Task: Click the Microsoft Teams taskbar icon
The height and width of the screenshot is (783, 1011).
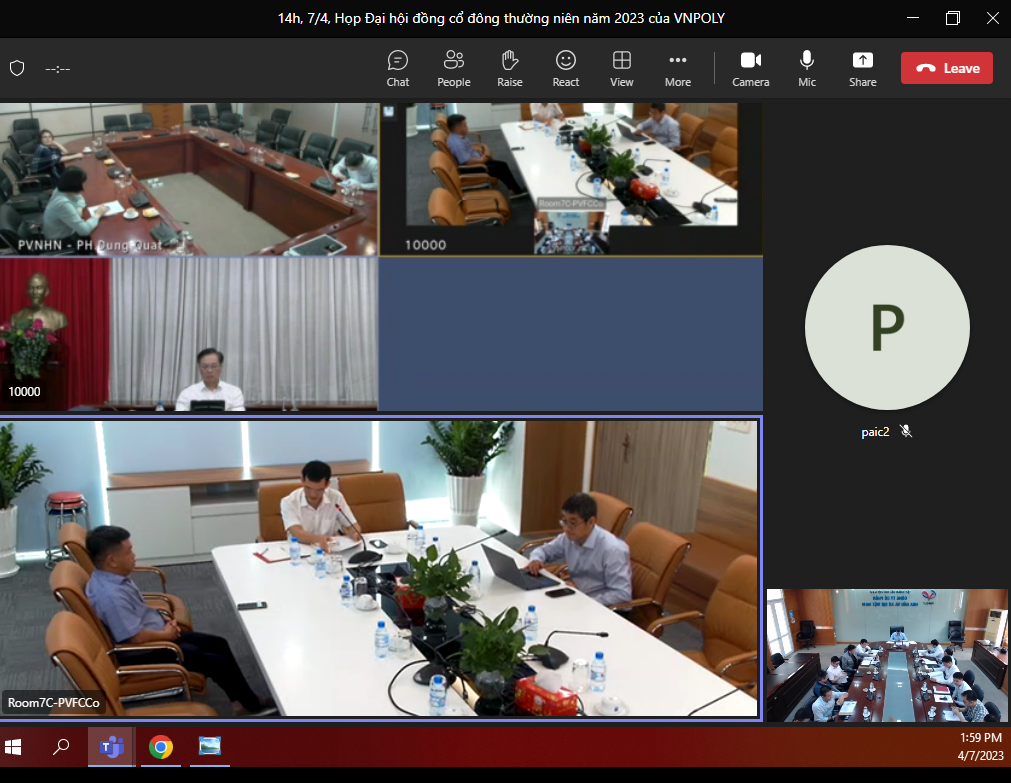Action: coord(110,747)
